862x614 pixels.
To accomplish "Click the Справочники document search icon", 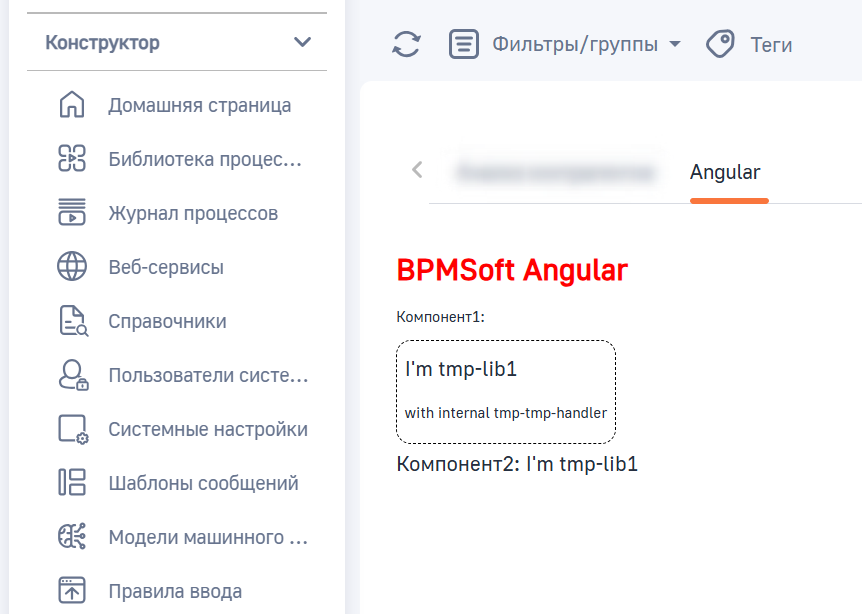I will pos(72,321).
